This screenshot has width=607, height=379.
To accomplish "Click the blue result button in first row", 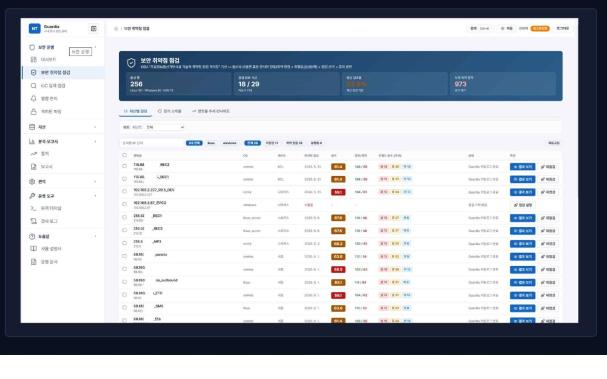I will click(x=523, y=167).
